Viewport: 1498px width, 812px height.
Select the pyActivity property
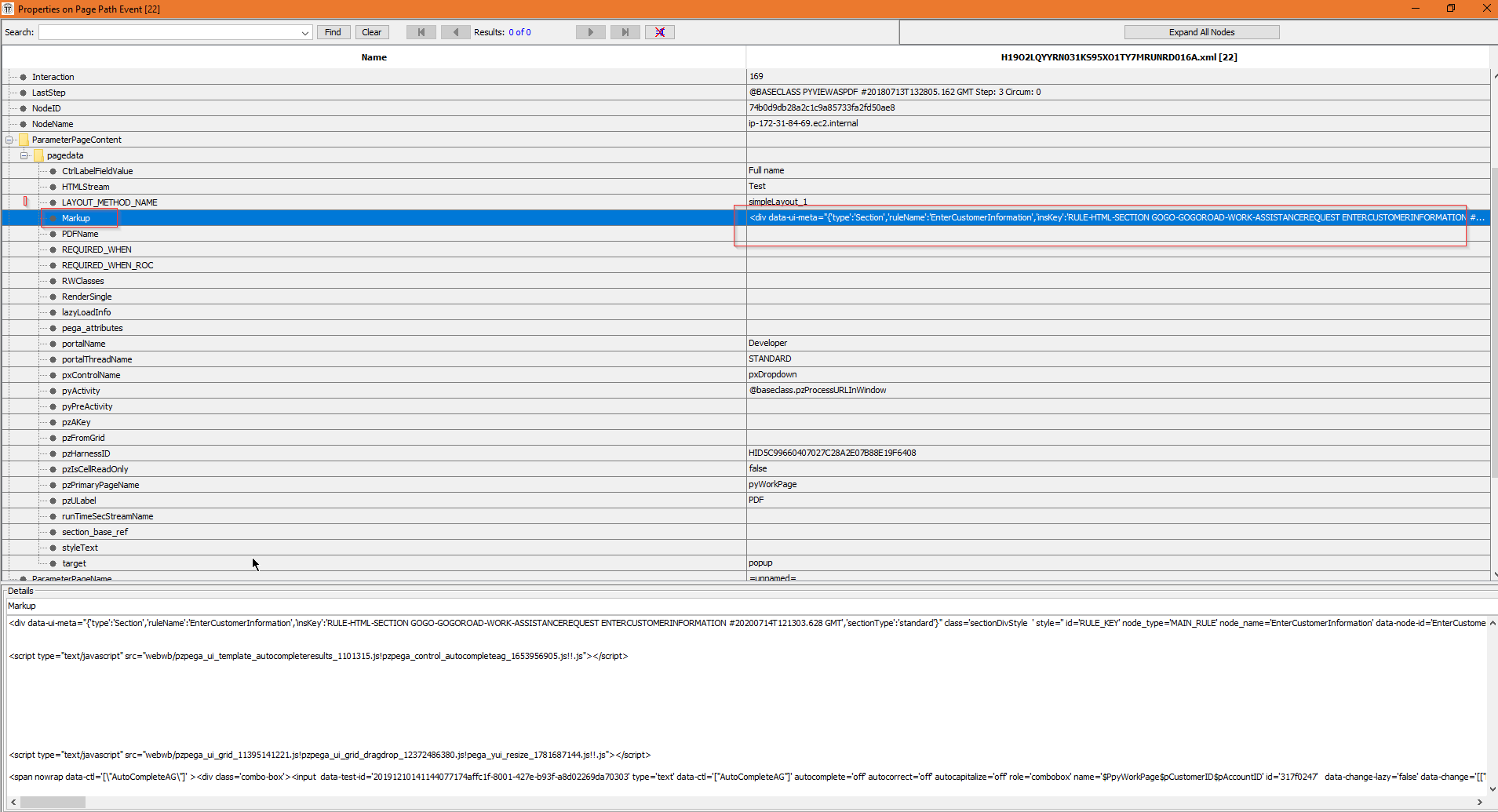(x=81, y=391)
